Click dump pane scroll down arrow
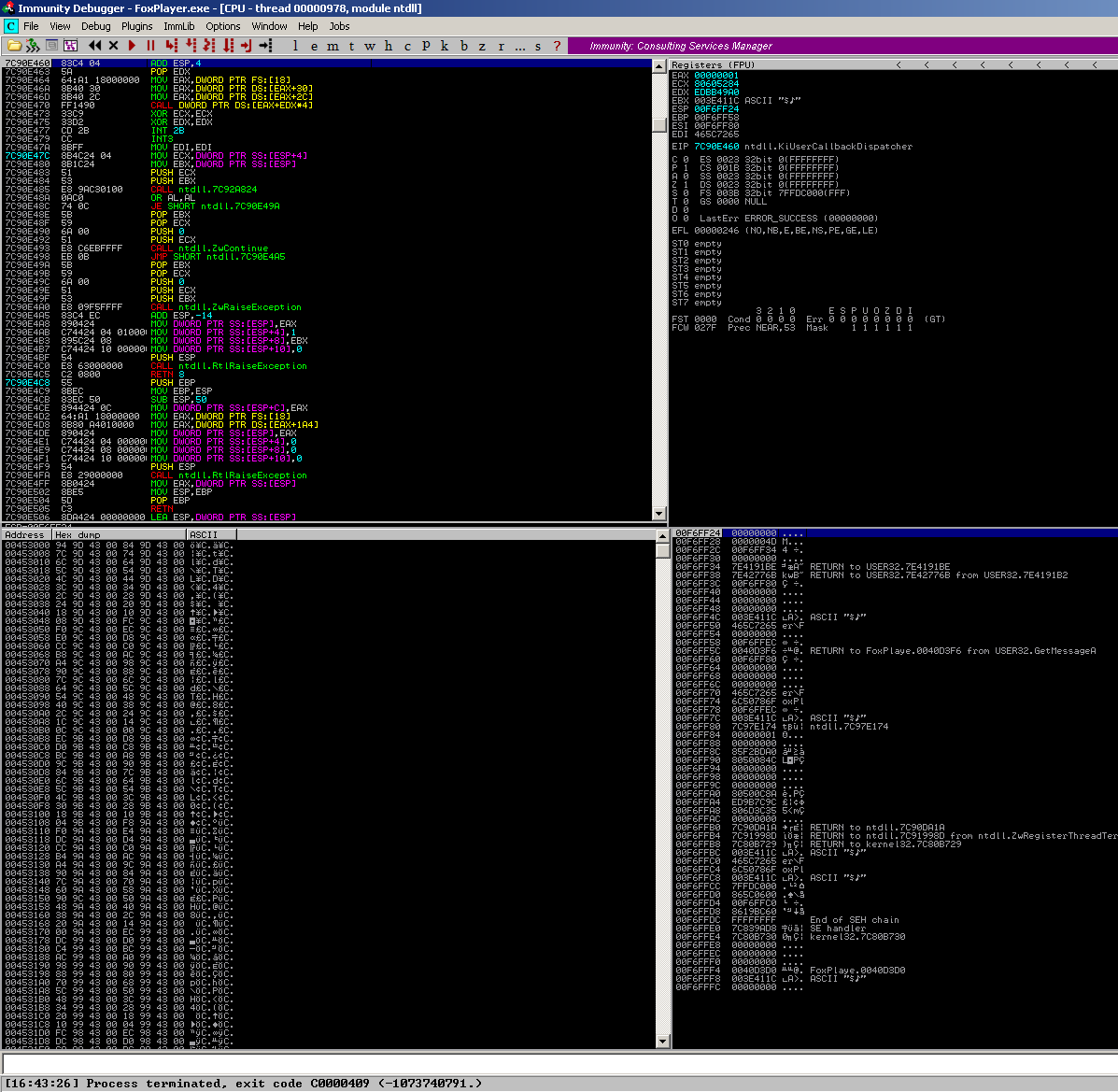1118x1092 pixels. click(662, 1042)
